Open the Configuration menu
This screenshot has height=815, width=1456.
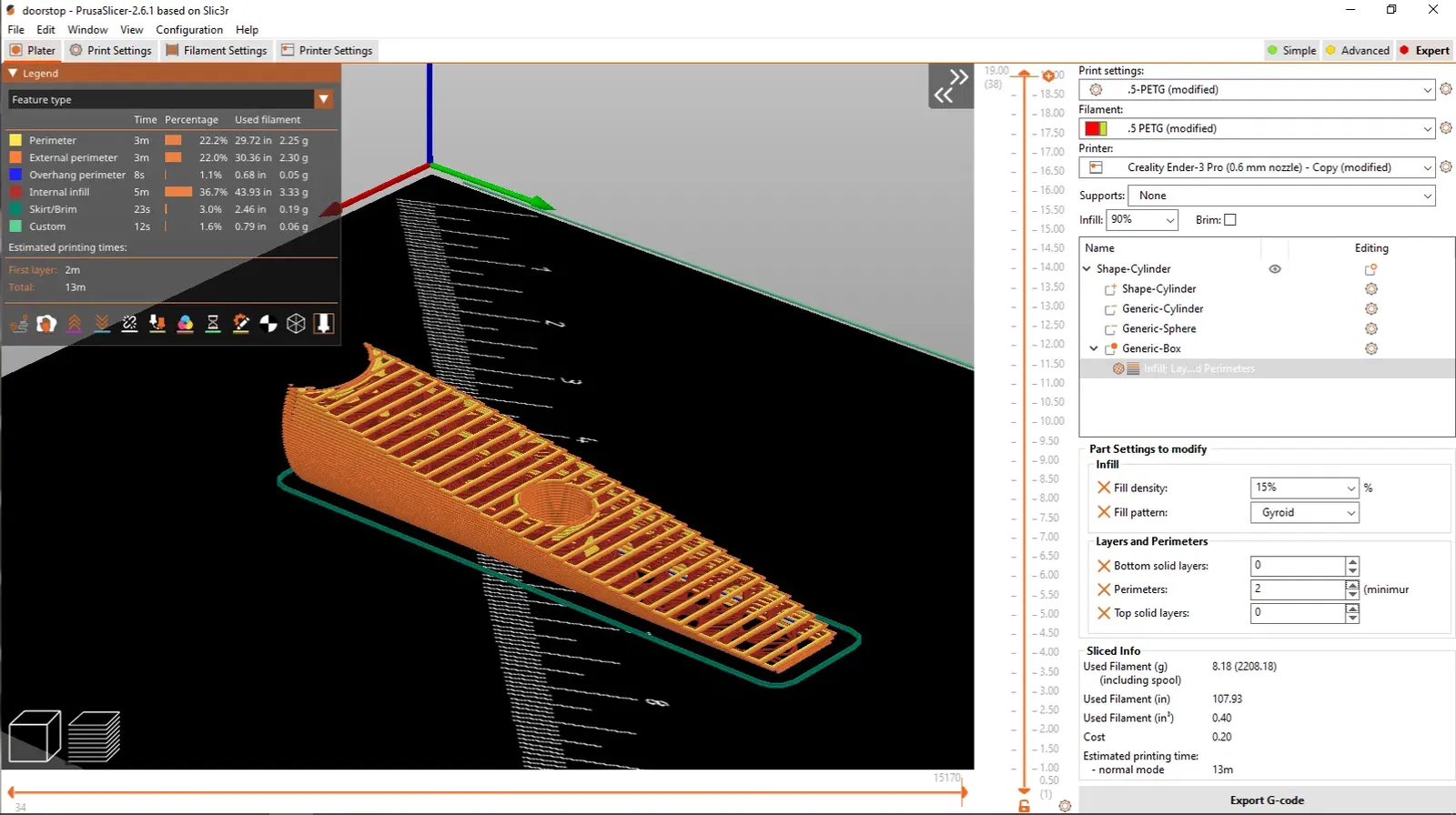pyautogui.click(x=189, y=29)
